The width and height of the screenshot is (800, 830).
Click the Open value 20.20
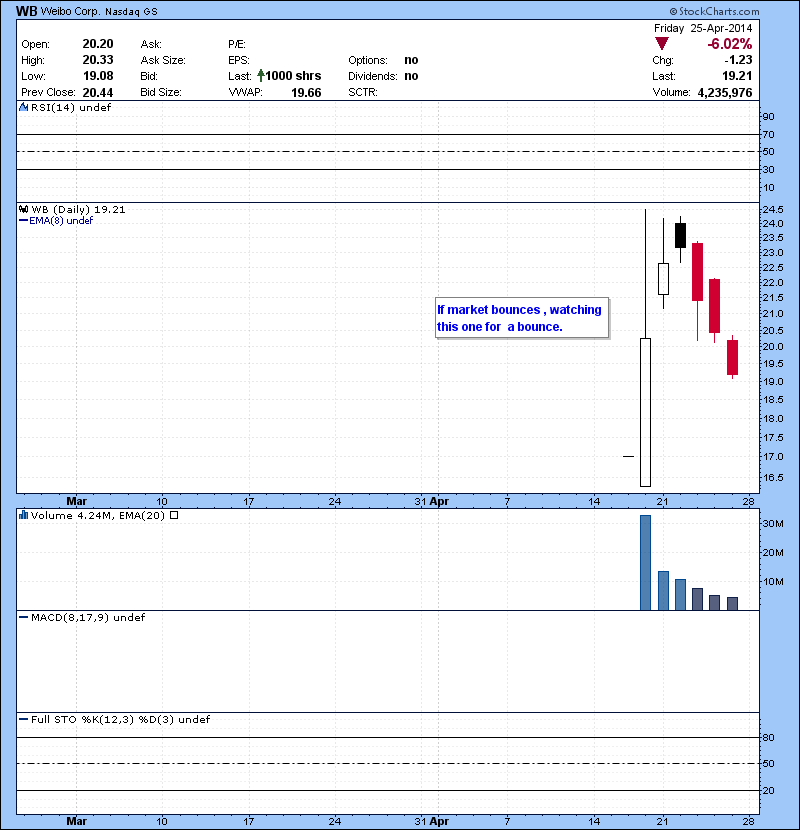click(x=98, y=44)
